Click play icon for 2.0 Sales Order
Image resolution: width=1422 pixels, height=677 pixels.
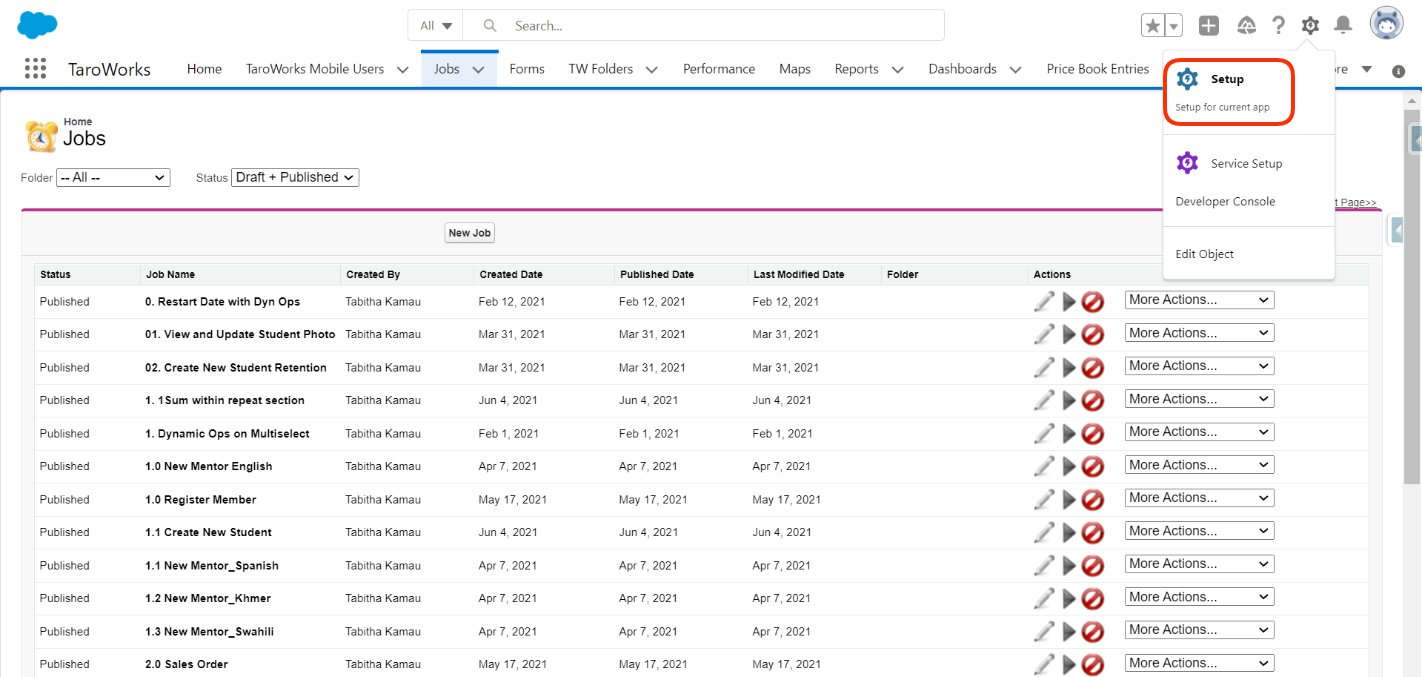click(1069, 665)
